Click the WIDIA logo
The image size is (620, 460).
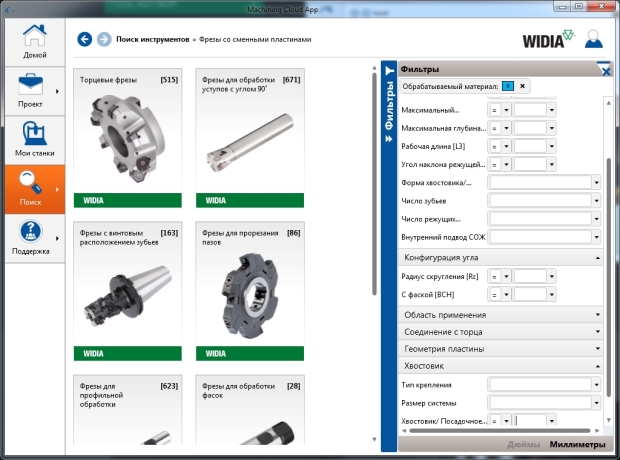(548, 39)
